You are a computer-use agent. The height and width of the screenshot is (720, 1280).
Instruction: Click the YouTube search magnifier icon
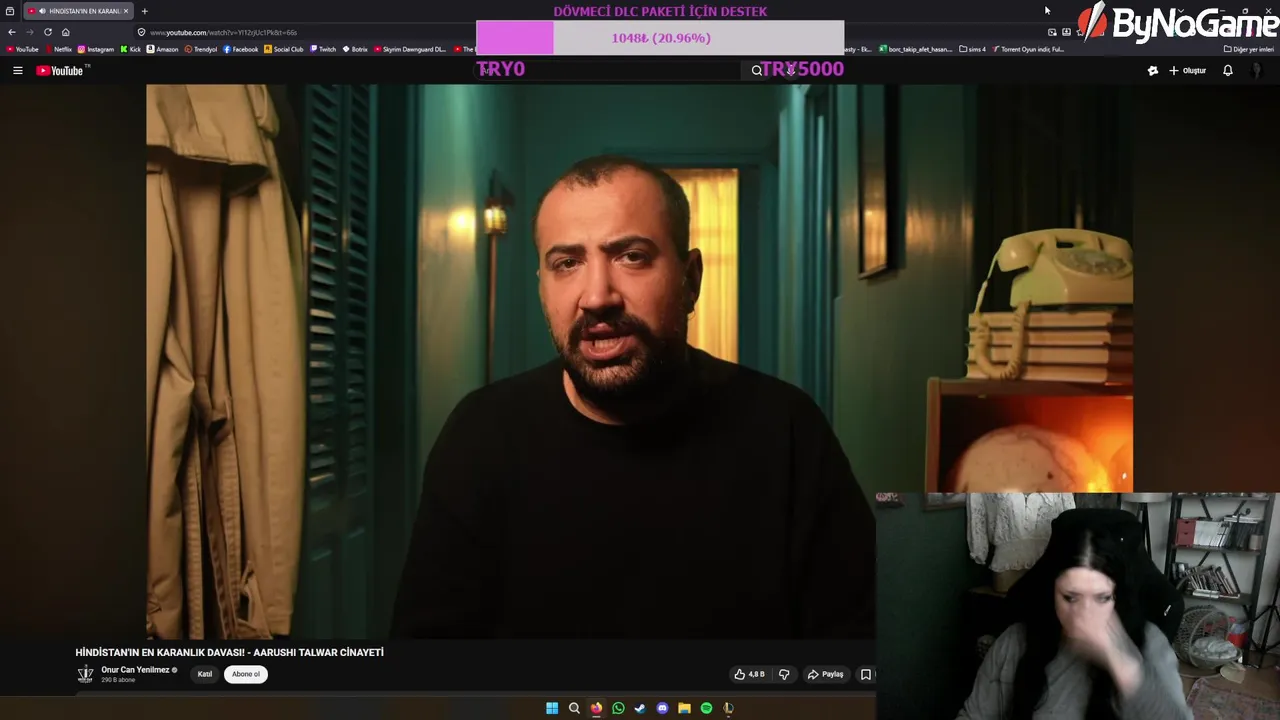click(757, 71)
